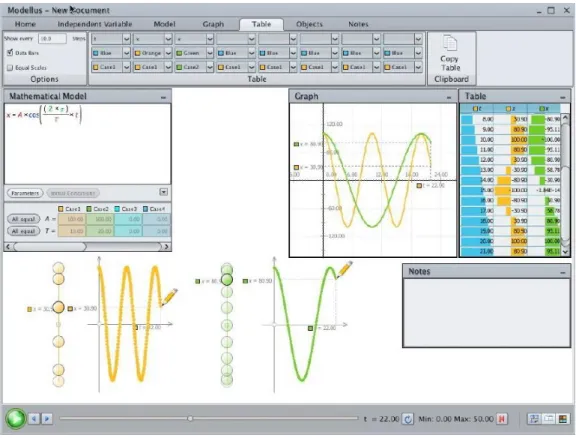Click the Case1 value cell for A
The image size is (576, 438).
pyautogui.click(x=72, y=219)
